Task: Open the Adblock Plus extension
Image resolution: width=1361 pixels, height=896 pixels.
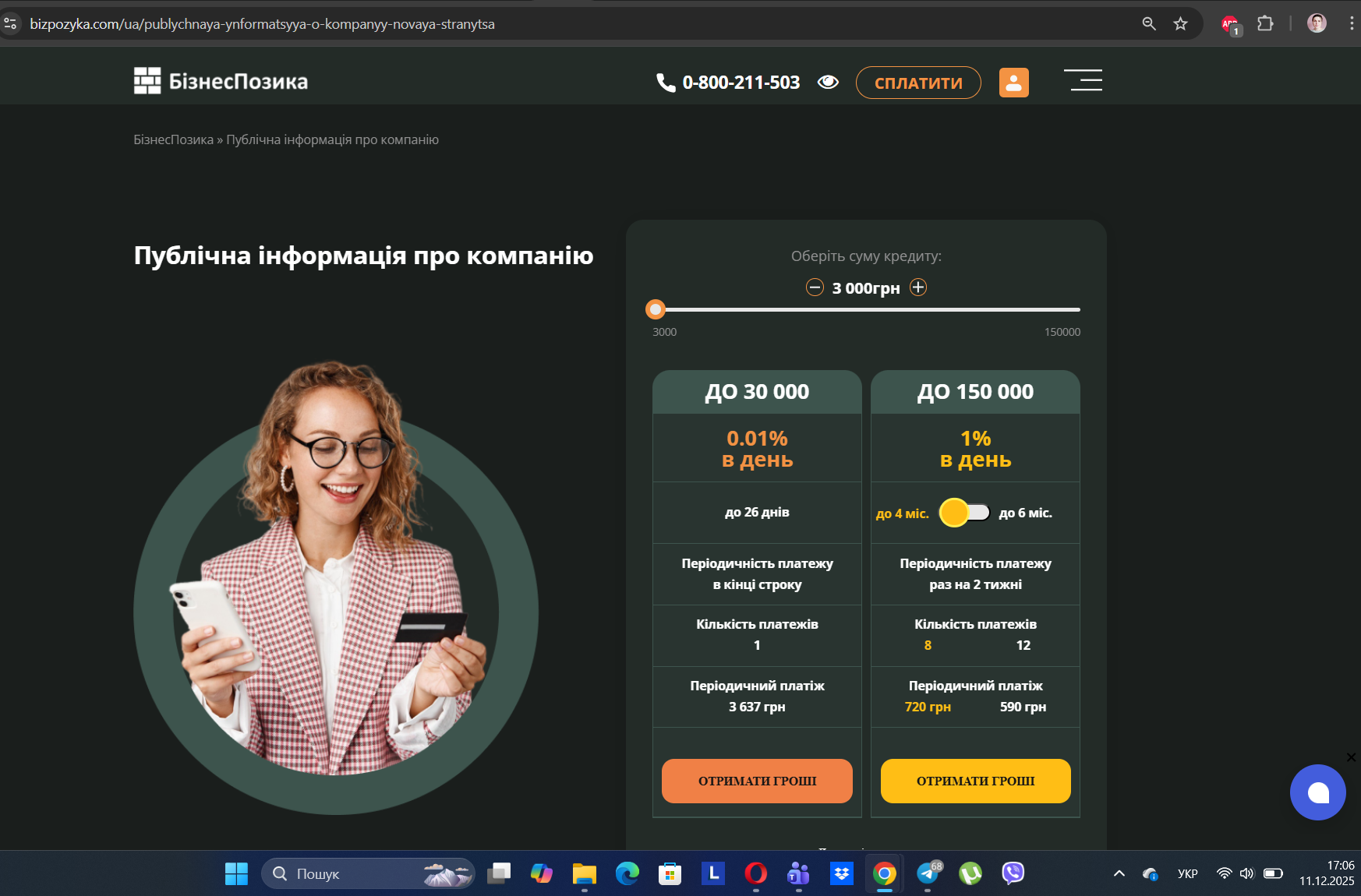Action: pyautogui.click(x=1231, y=25)
